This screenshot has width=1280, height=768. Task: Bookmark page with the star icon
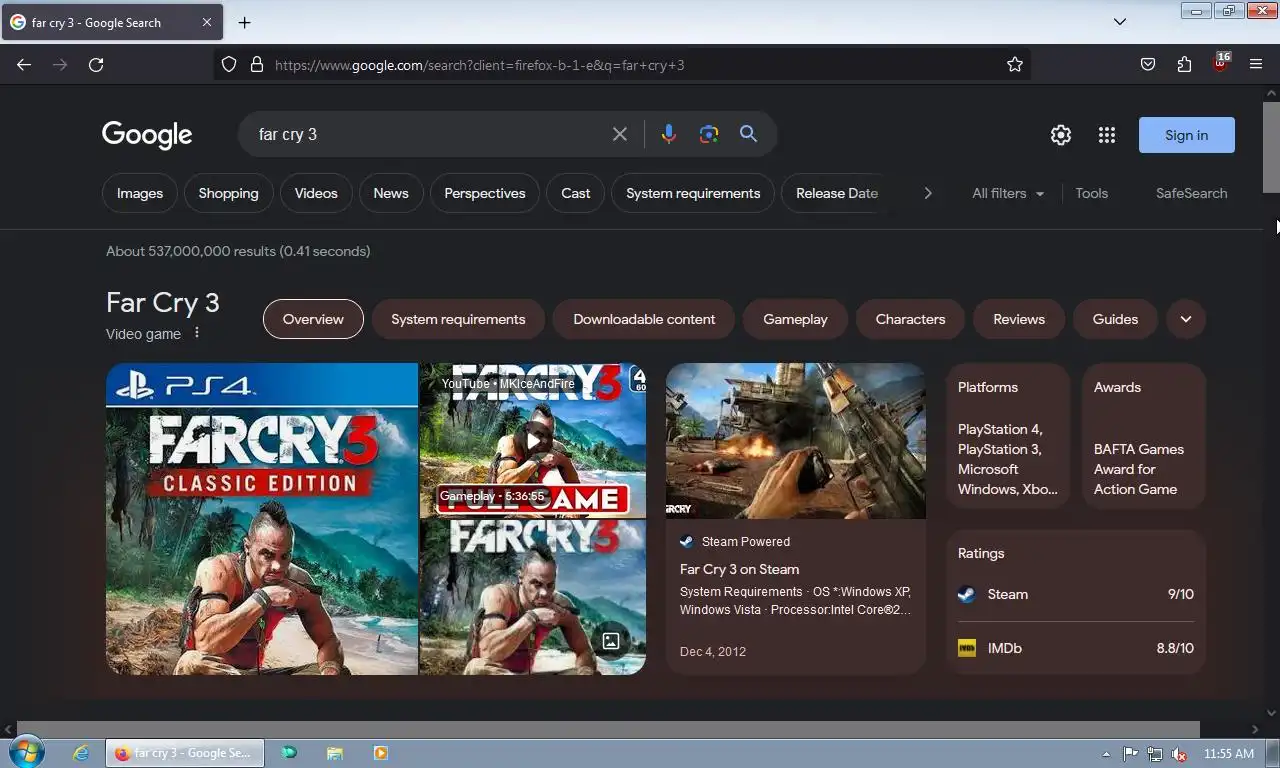tap(1015, 65)
